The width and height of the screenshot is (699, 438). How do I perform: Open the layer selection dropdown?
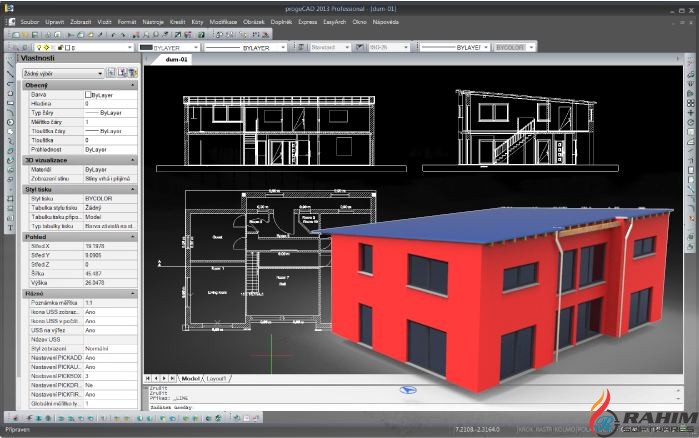coord(130,48)
